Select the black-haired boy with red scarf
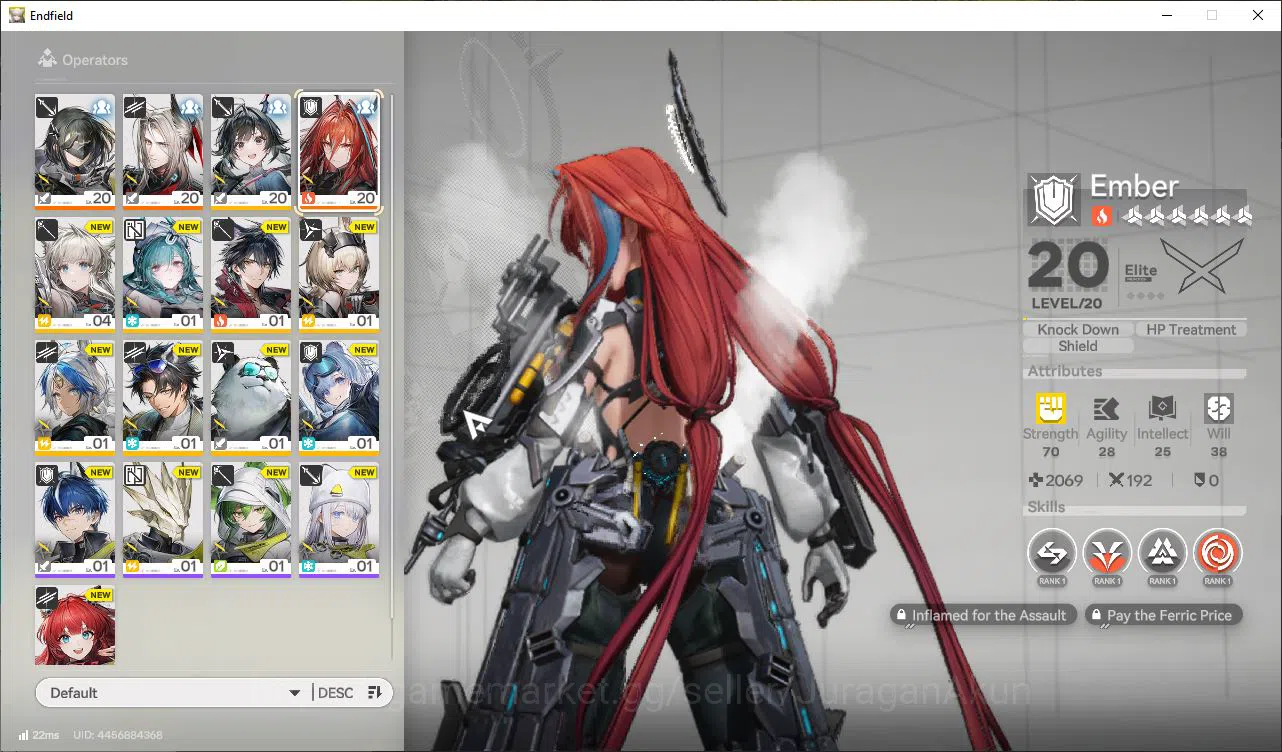 [x=251, y=275]
